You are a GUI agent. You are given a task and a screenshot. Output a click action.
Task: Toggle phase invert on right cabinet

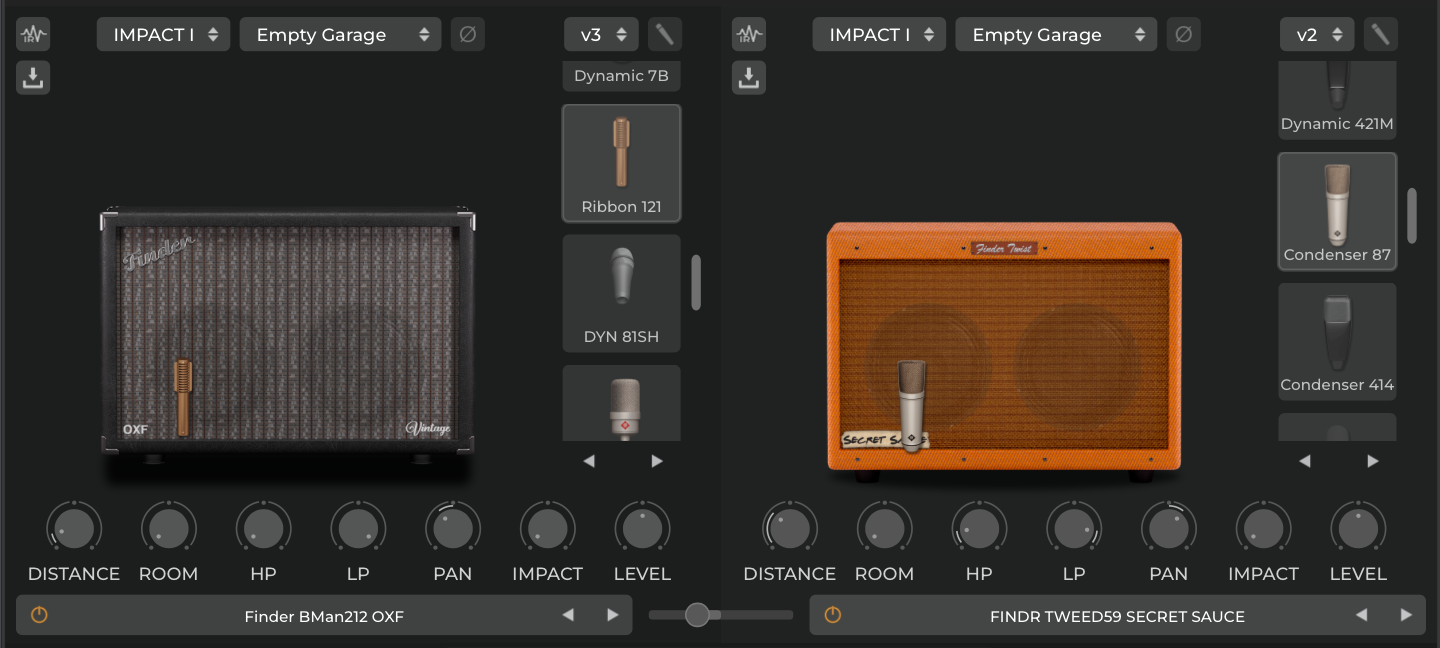(1183, 35)
